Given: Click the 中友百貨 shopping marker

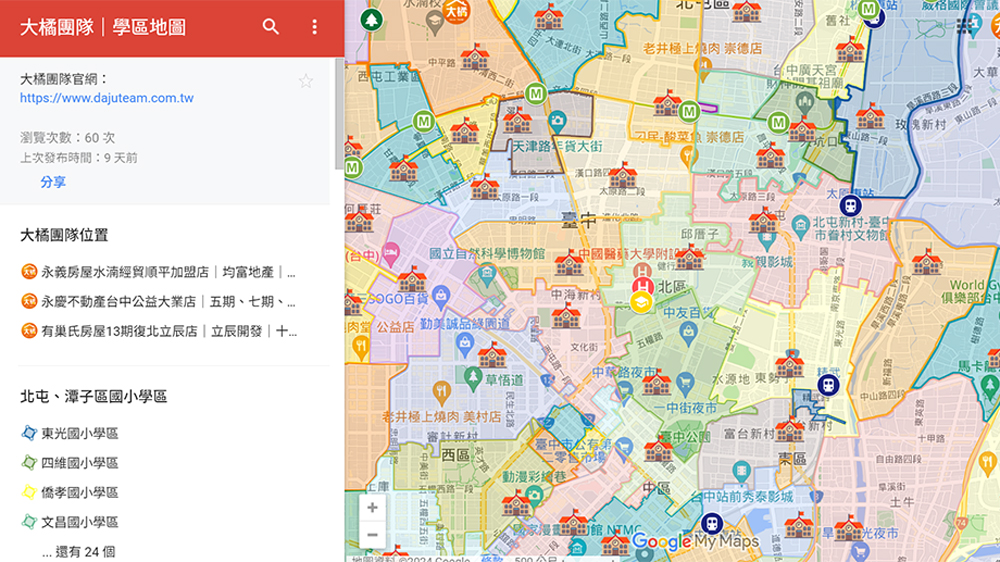Looking at the screenshot, I should coord(688,332).
